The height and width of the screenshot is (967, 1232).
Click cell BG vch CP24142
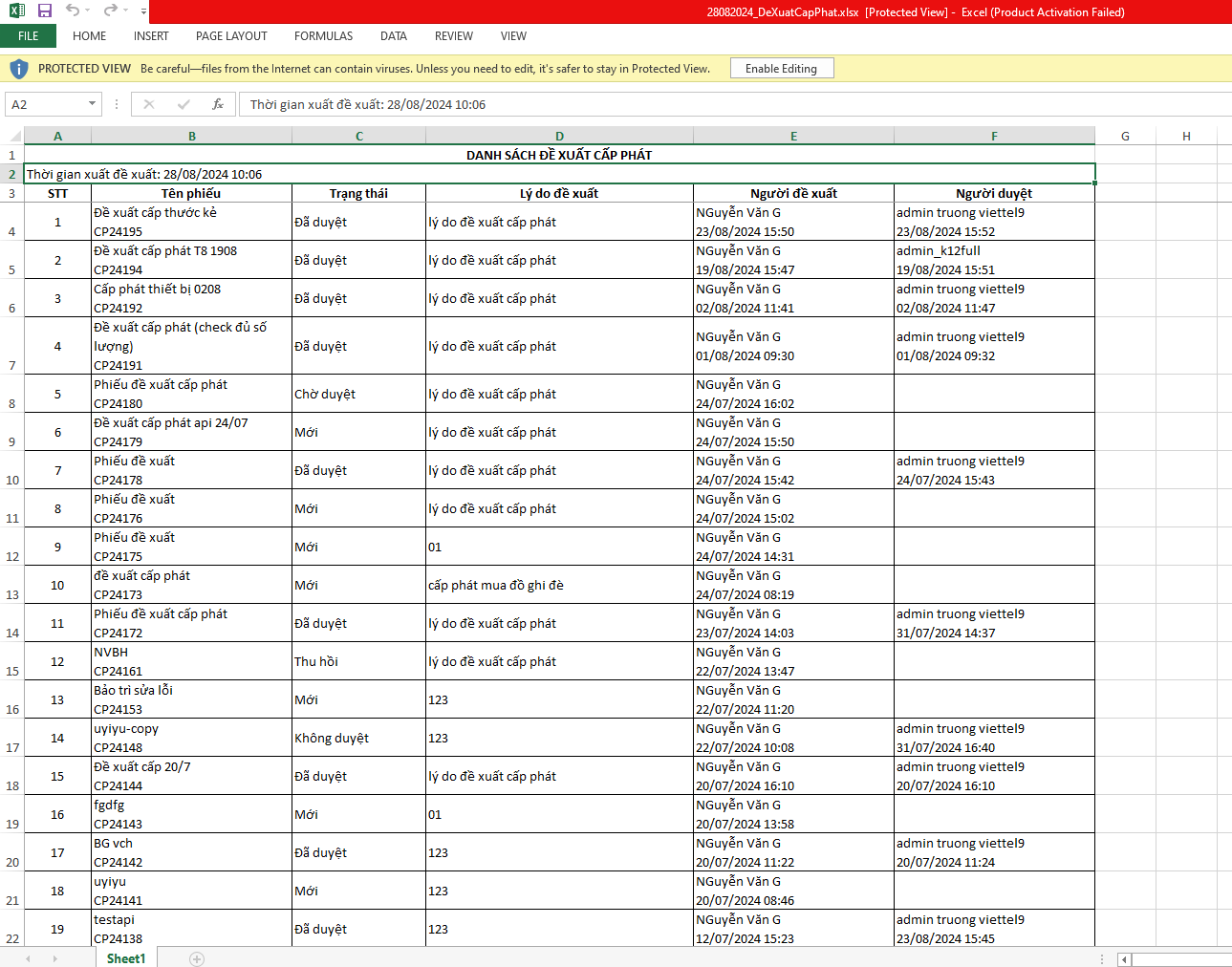click(x=191, y=852)
